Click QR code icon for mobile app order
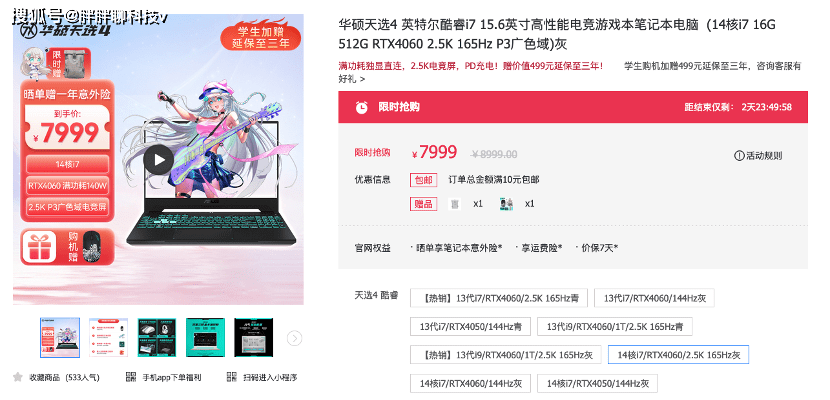Viewport: 830px width, 400px height. pyautogui.click(x=131, y=377)
